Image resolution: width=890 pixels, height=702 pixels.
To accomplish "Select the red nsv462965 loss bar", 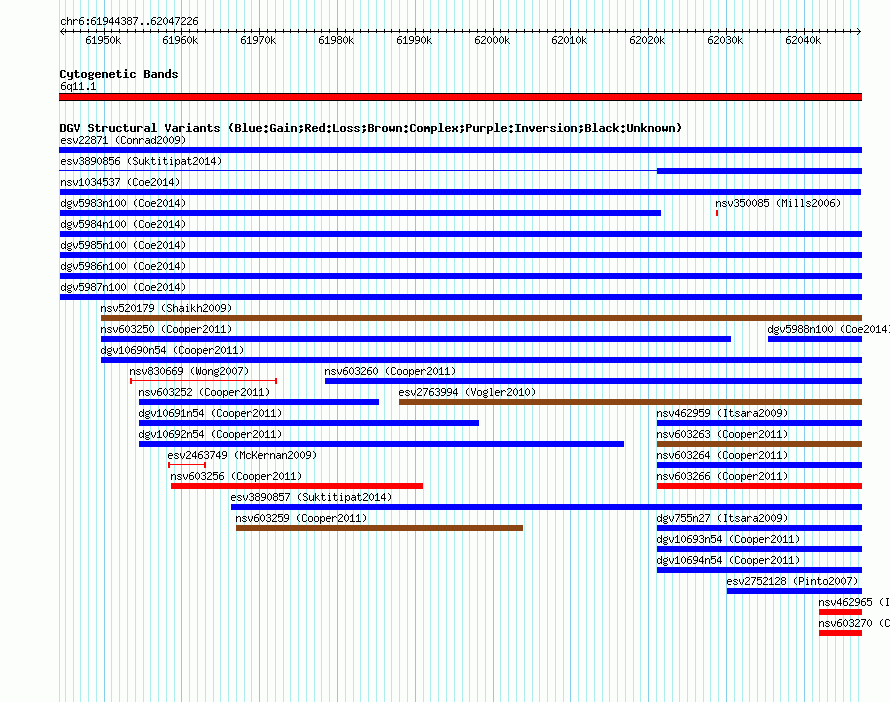I will [x=841, y=612].
